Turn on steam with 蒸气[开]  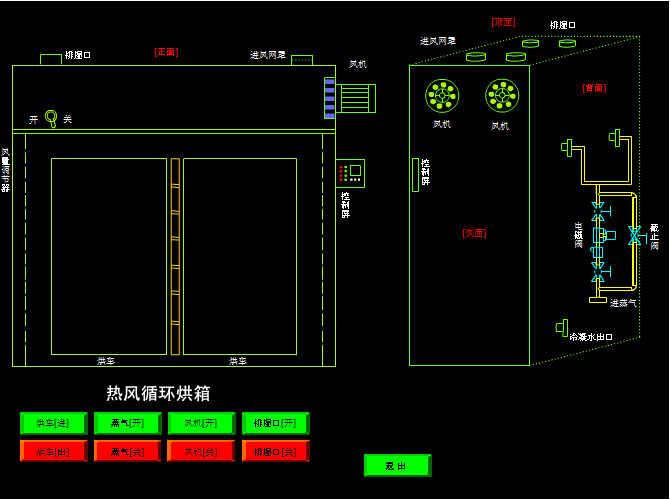click(x=127, y=424)
